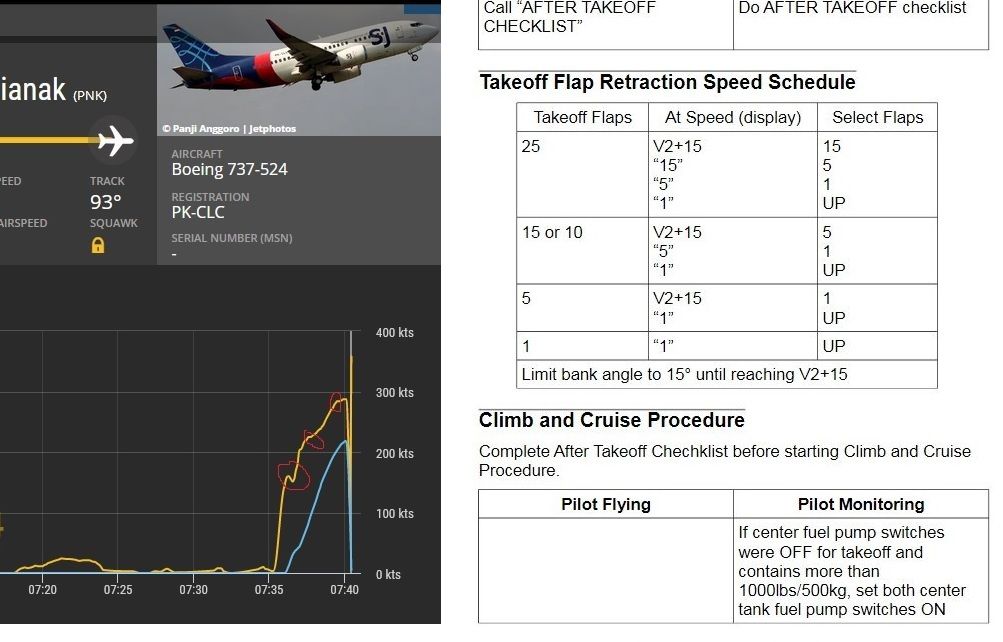Click the largest red circle annotation on graph
The width and height of the screenshot is (1003, 642).
(294, 476)
